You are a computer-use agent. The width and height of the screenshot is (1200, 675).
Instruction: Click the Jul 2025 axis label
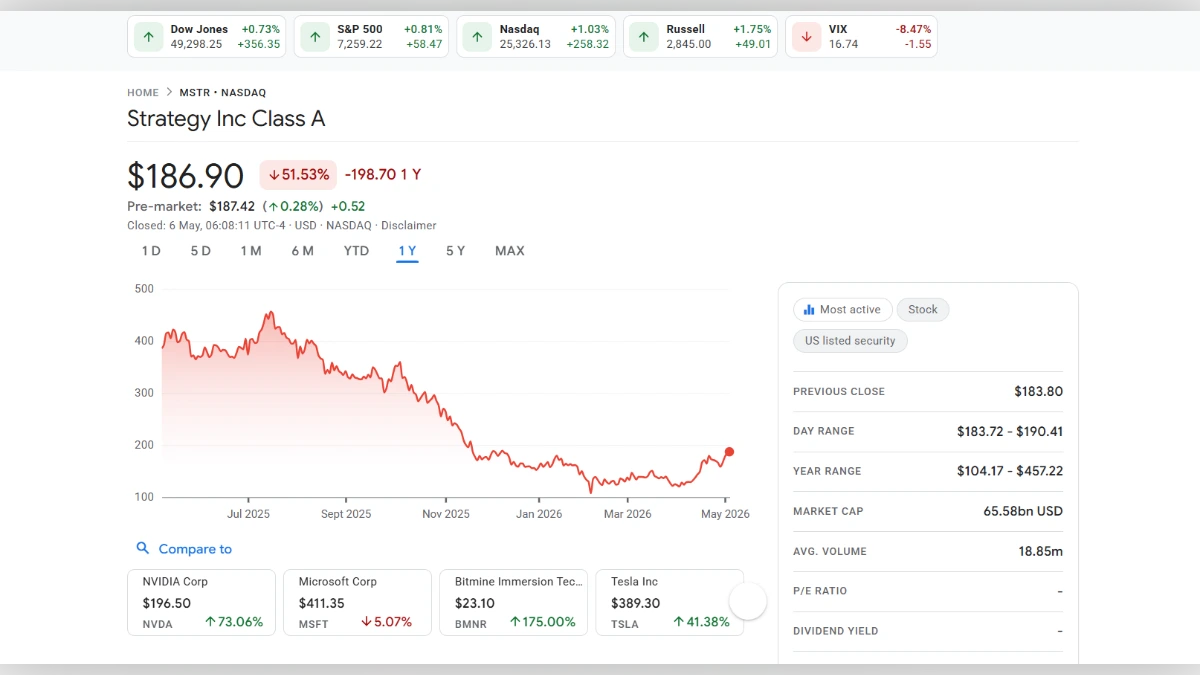click(x=249, y=514)
